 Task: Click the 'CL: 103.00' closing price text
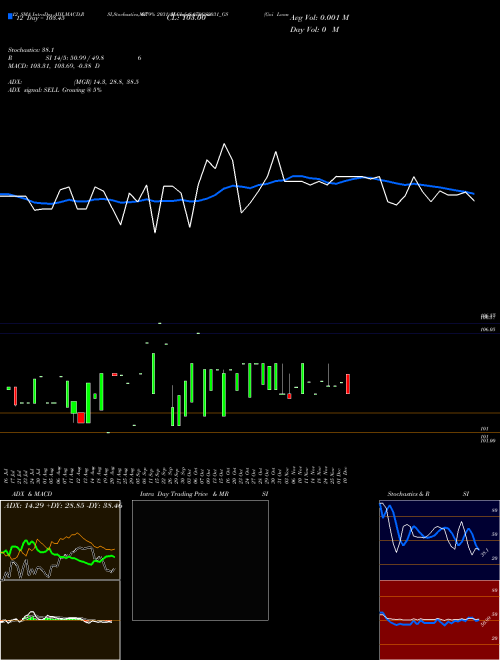click(186, 18)
